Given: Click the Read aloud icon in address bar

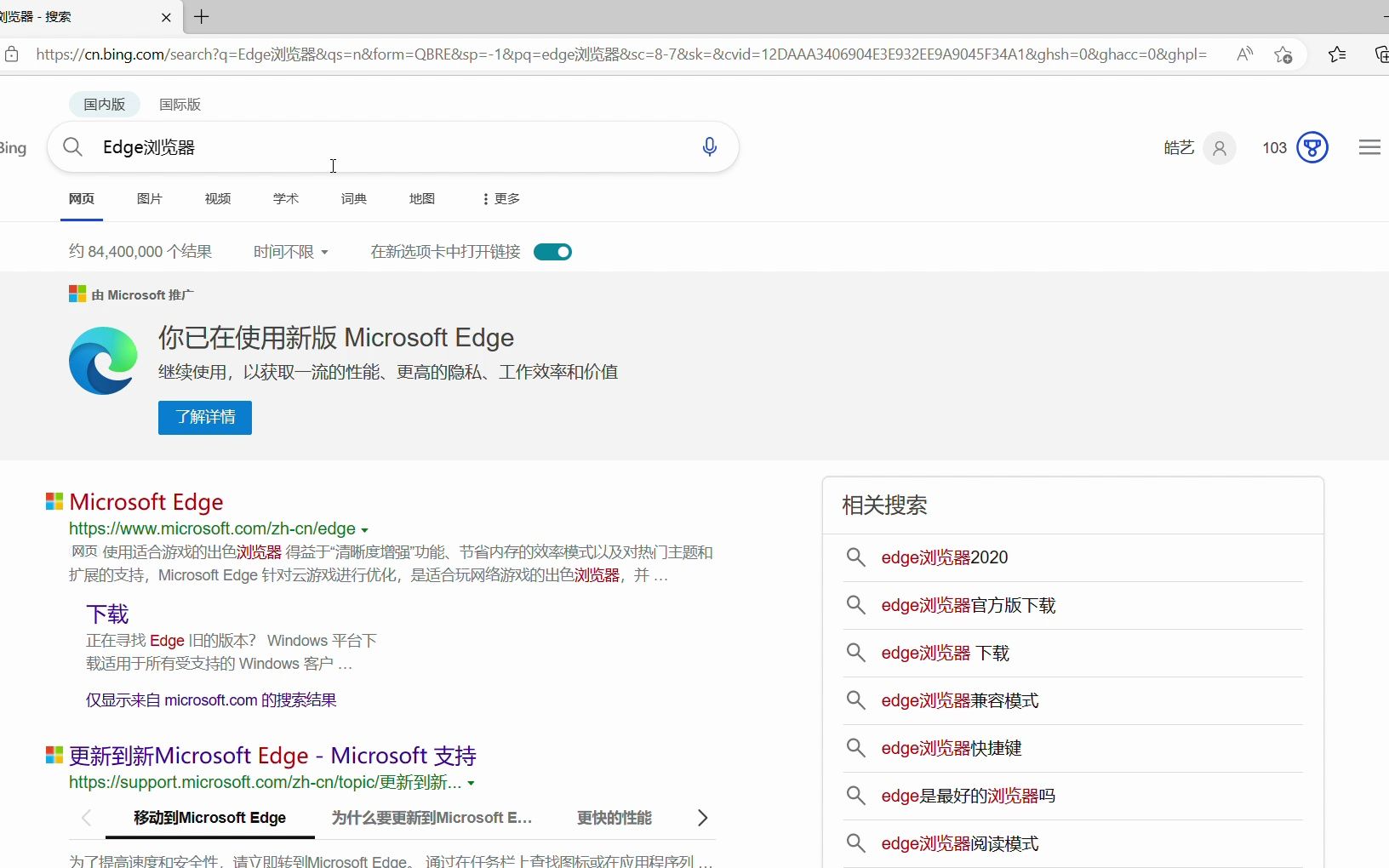Looking at the screenshot, I should 1244,54.
